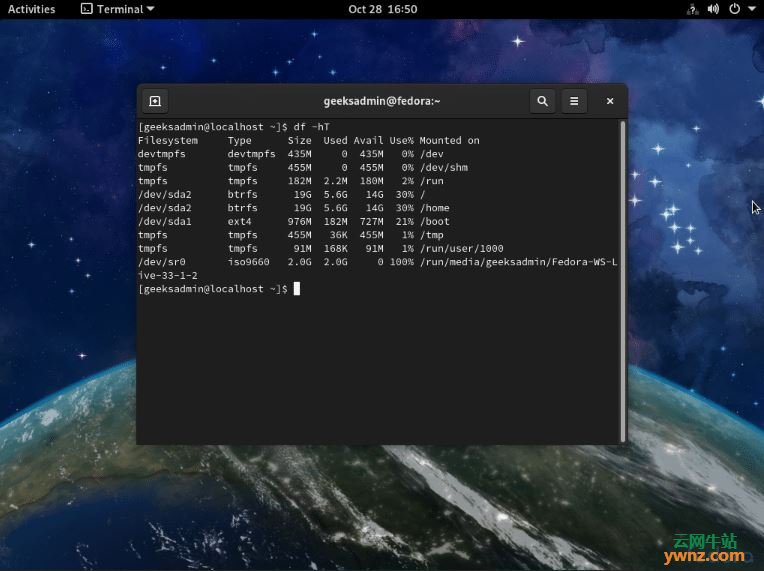Click the '727M' available value
This screenshot has width=764, height=571.
coord(371,222)
